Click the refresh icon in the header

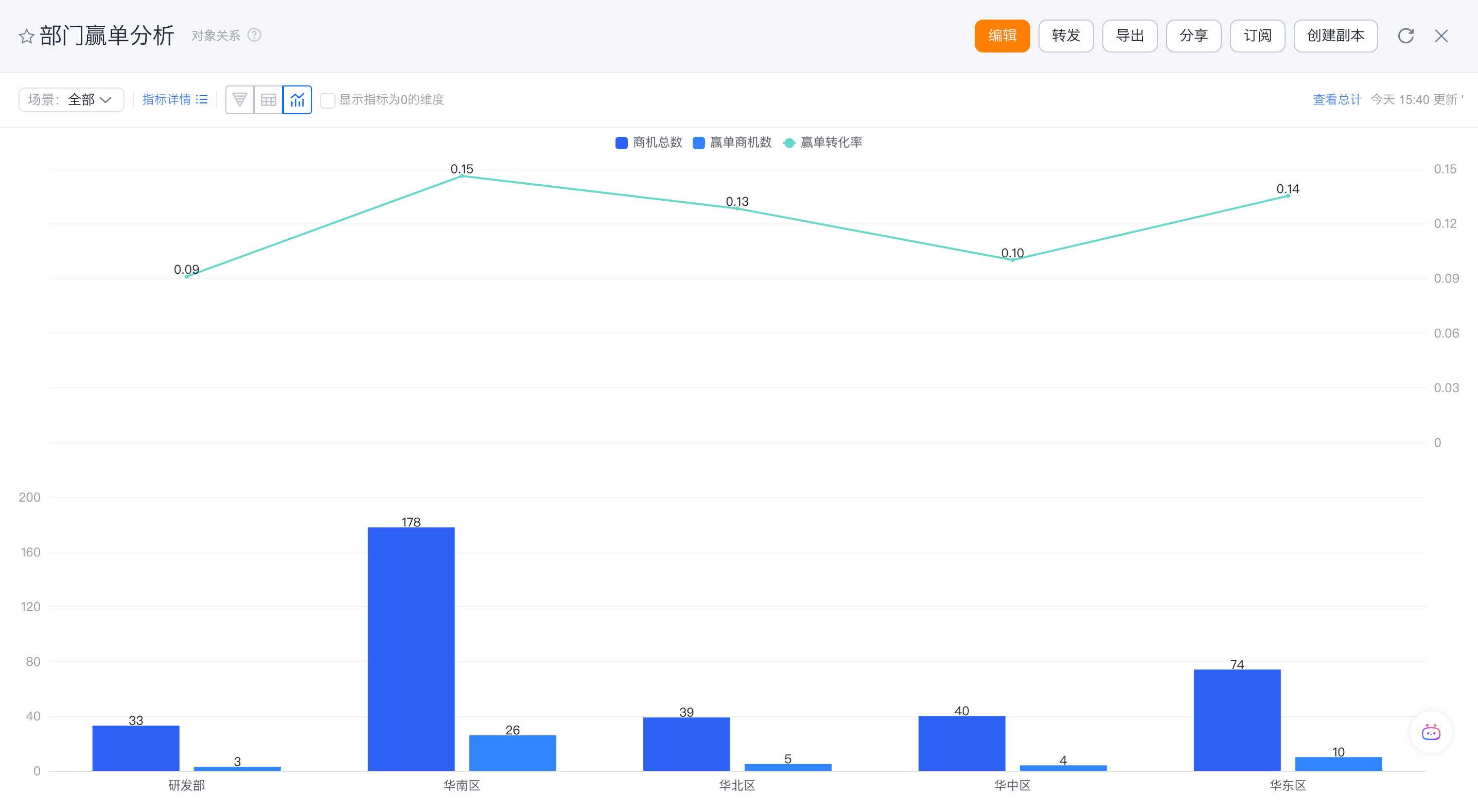[x=1405, y=36]
